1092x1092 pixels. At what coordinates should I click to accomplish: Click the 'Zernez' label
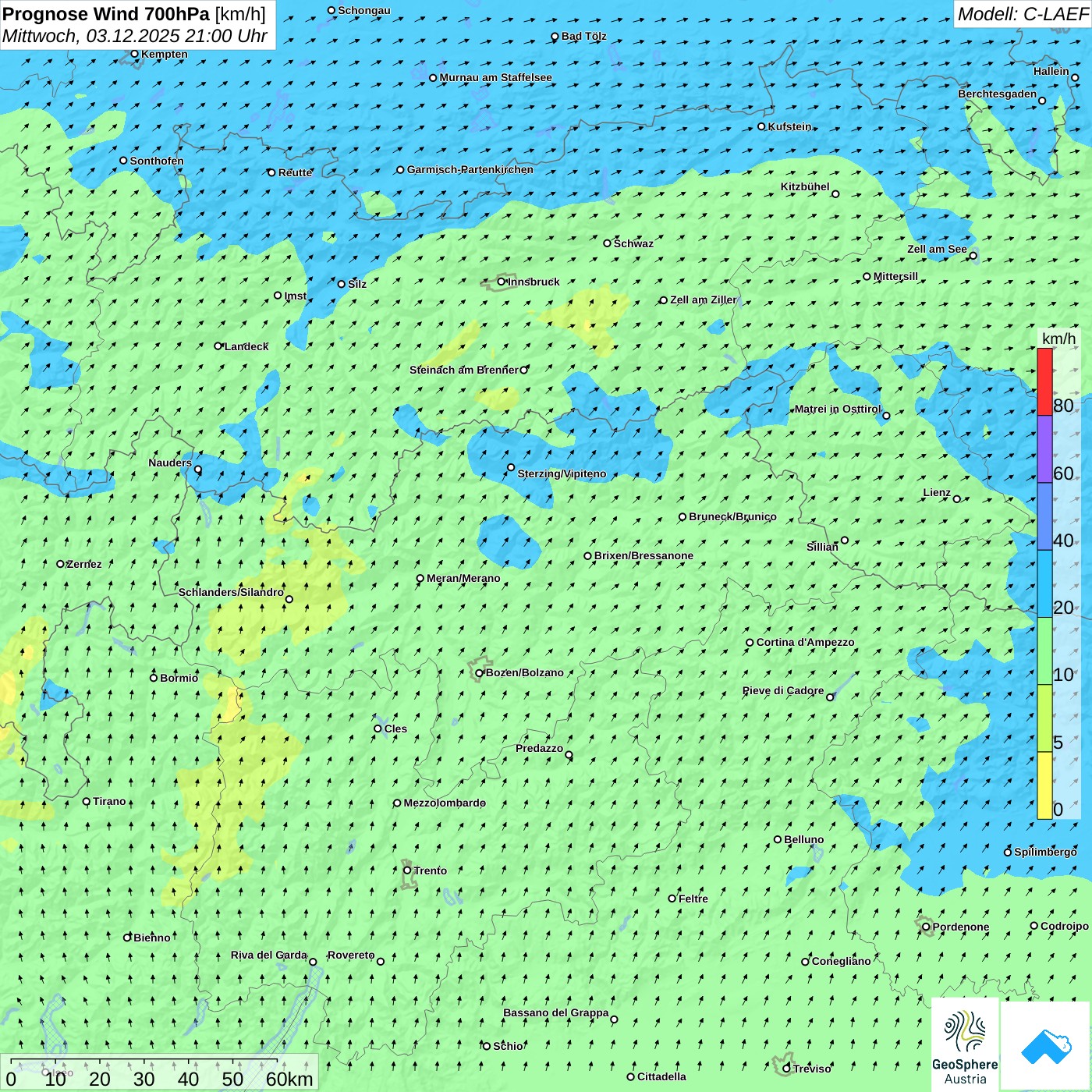(84, 564)
